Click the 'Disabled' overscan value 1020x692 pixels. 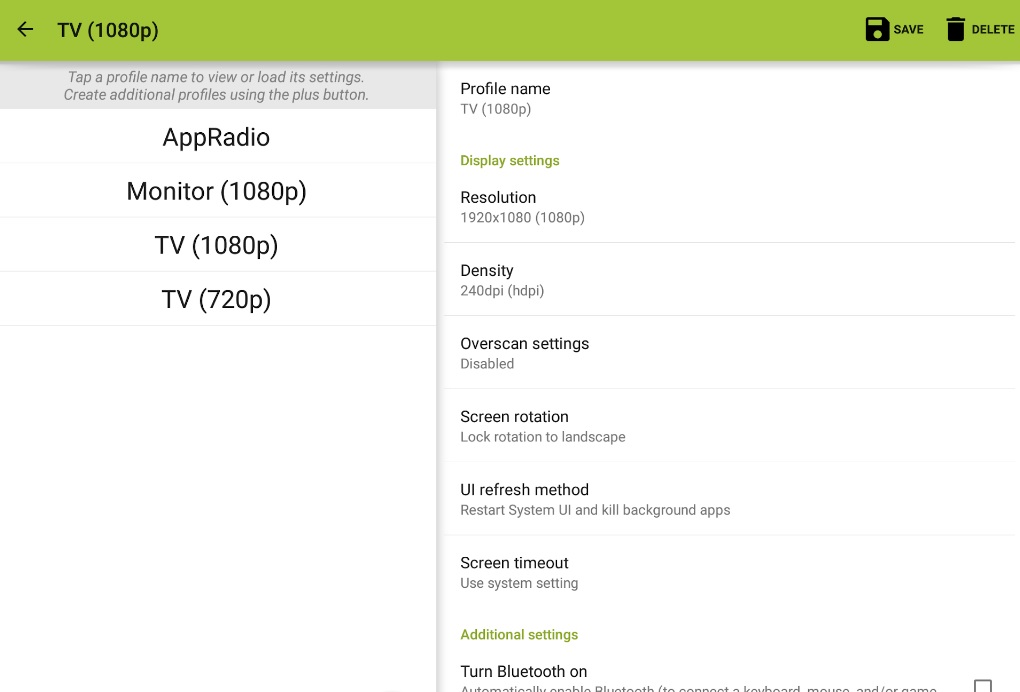[487, 364]
